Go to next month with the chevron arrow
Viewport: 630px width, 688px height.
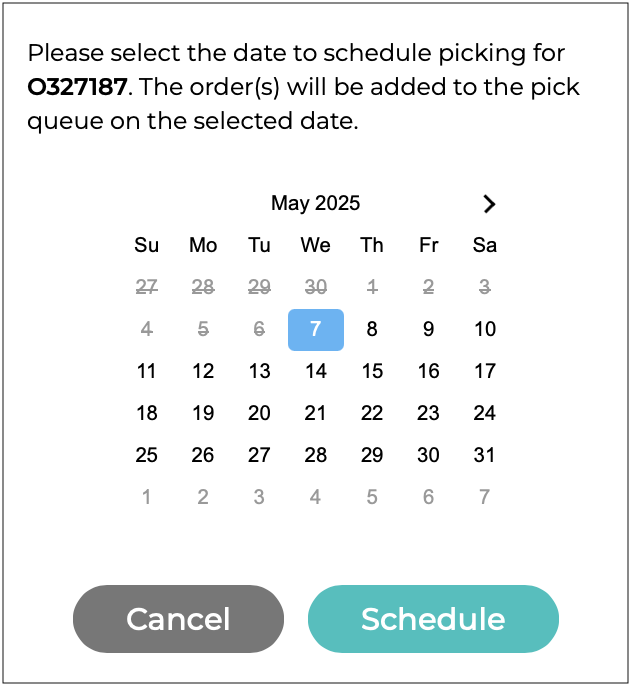489,204
